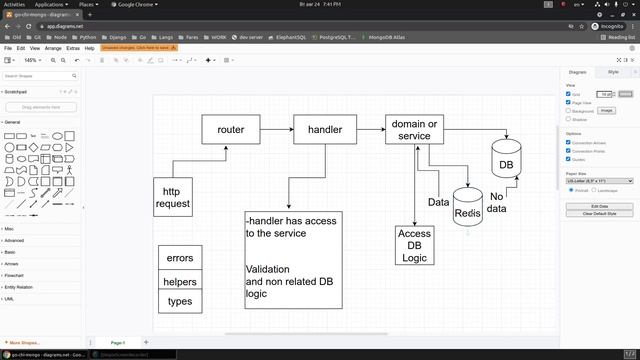Click unsaved changes save notification
640x360 pixels.
(x=139, y=48)
